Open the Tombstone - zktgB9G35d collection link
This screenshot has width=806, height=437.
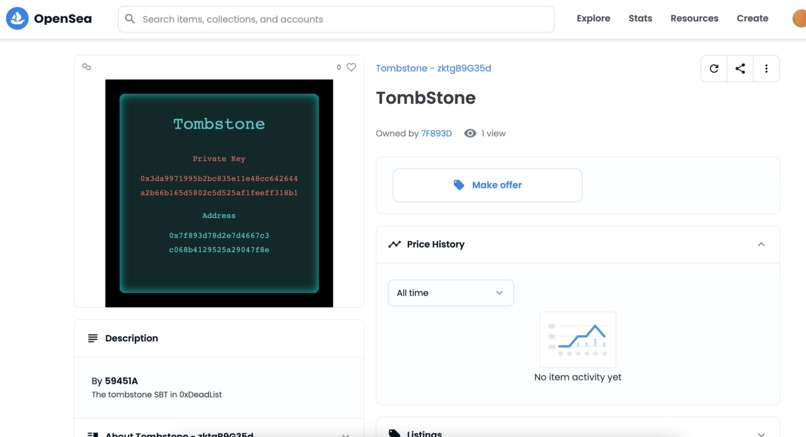(433, 68)
